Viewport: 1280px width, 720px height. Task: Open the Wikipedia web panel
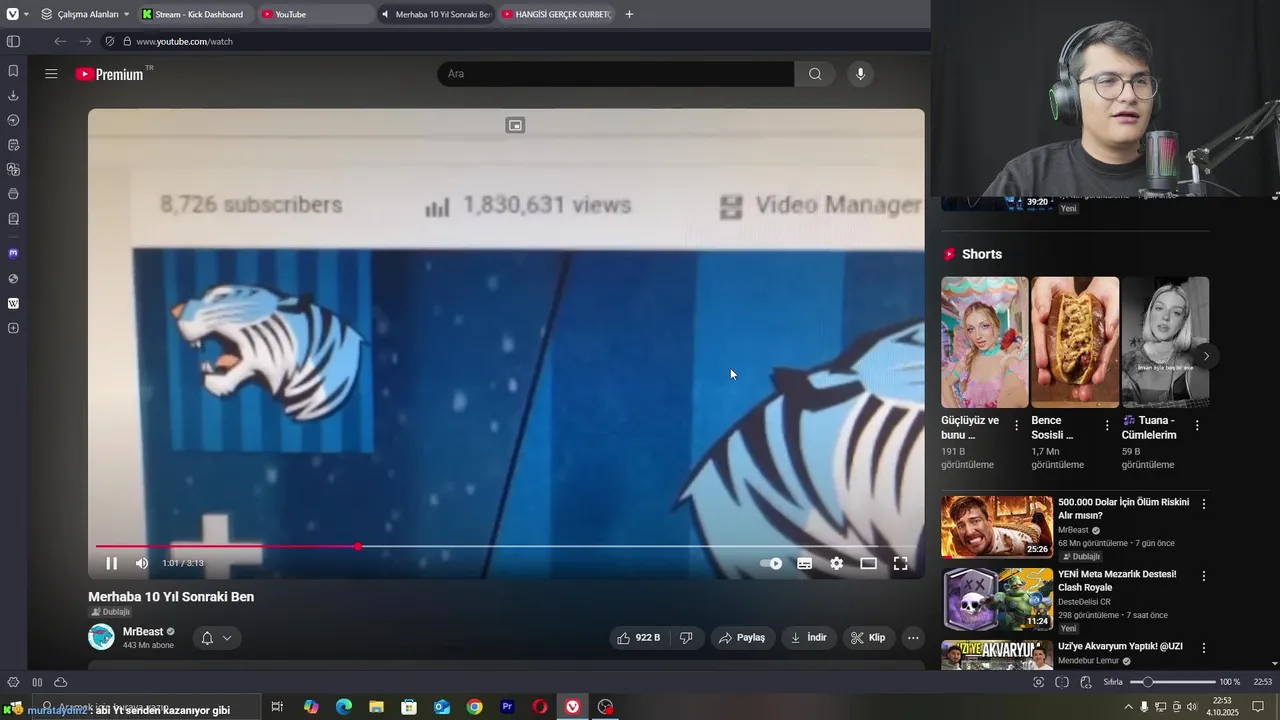pyautogui.click(x=13, y=303)
